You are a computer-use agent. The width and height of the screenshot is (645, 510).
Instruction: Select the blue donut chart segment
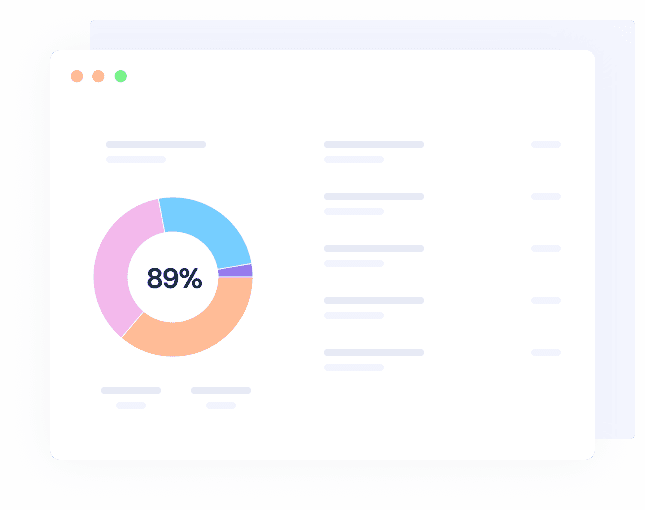[x=208, y=227]
